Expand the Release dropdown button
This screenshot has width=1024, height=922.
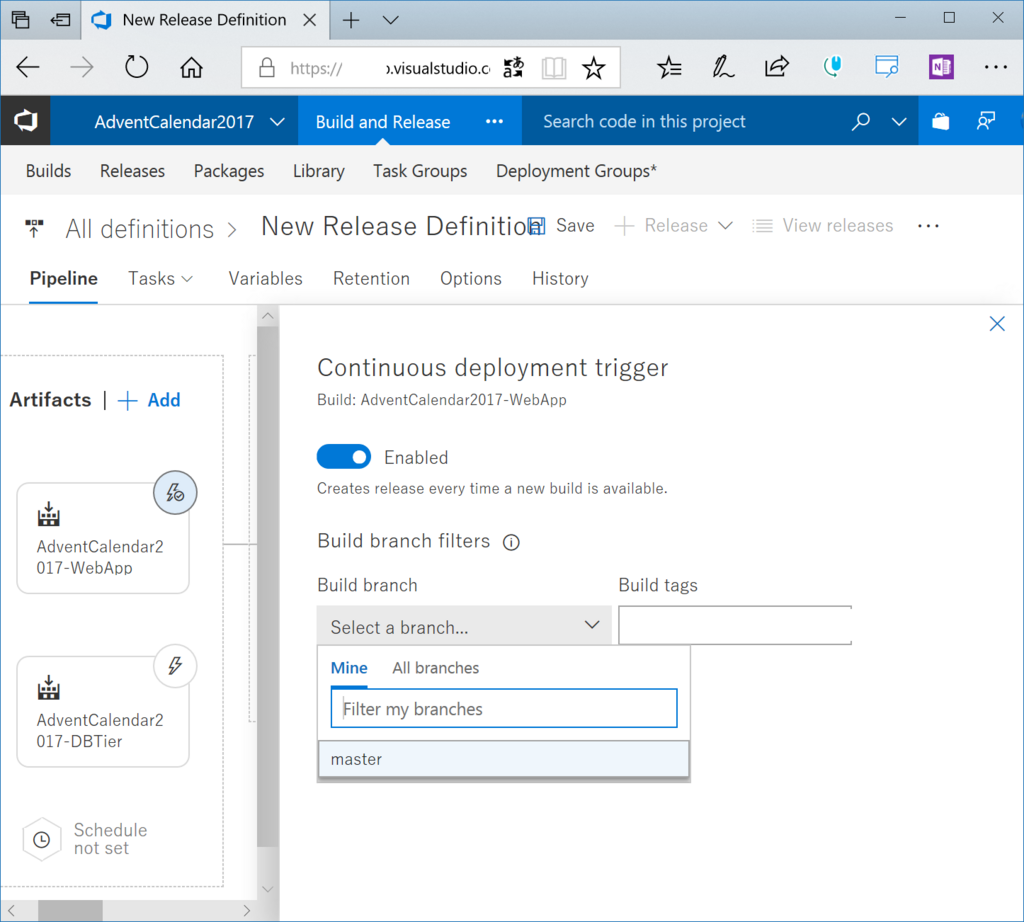coord(725,226)
